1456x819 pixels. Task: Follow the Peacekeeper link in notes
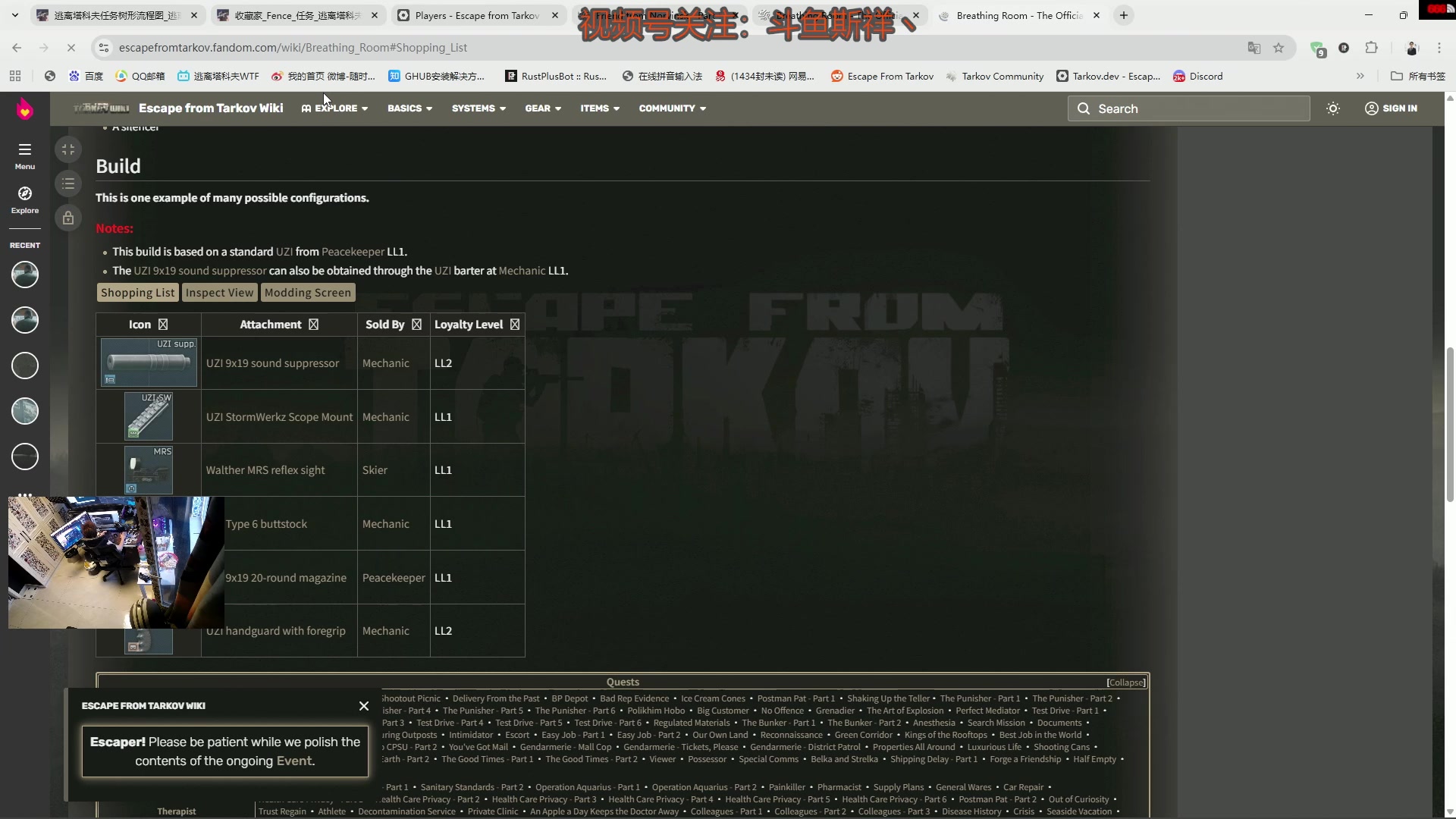pos(353,252)
